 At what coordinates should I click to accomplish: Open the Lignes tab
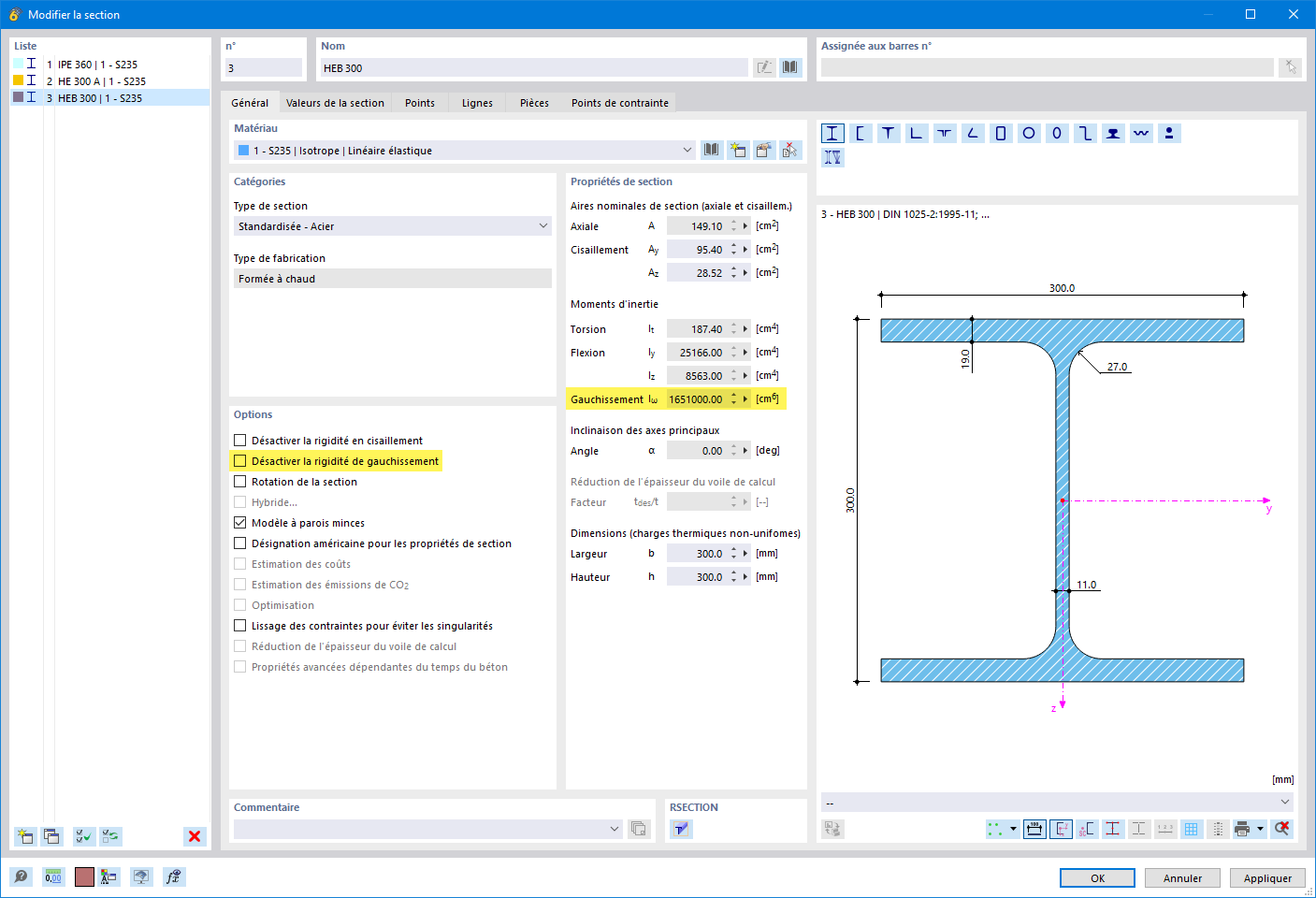click(477, 103)
